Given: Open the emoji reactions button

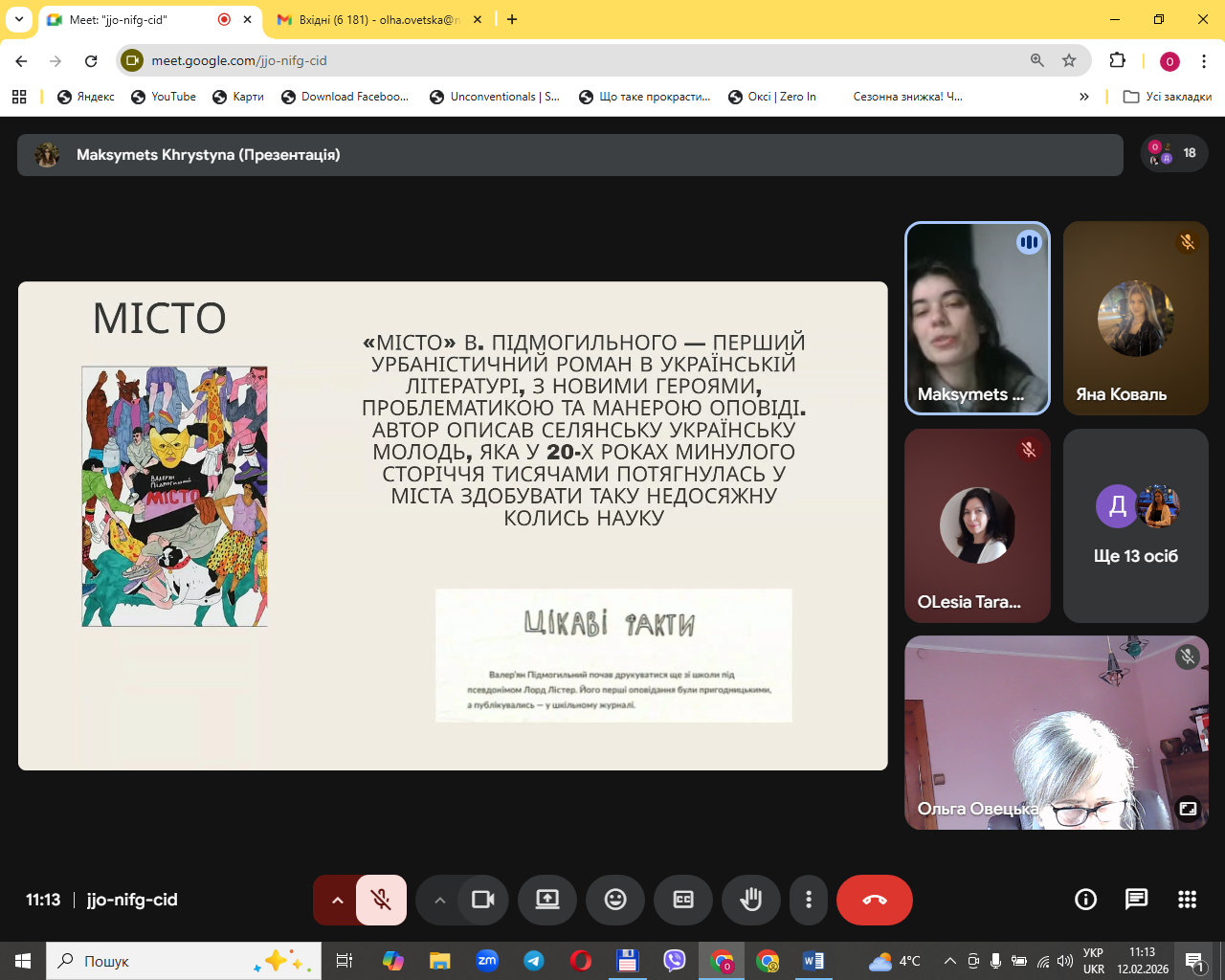Looking at the screenshot, I should point(615,900).
